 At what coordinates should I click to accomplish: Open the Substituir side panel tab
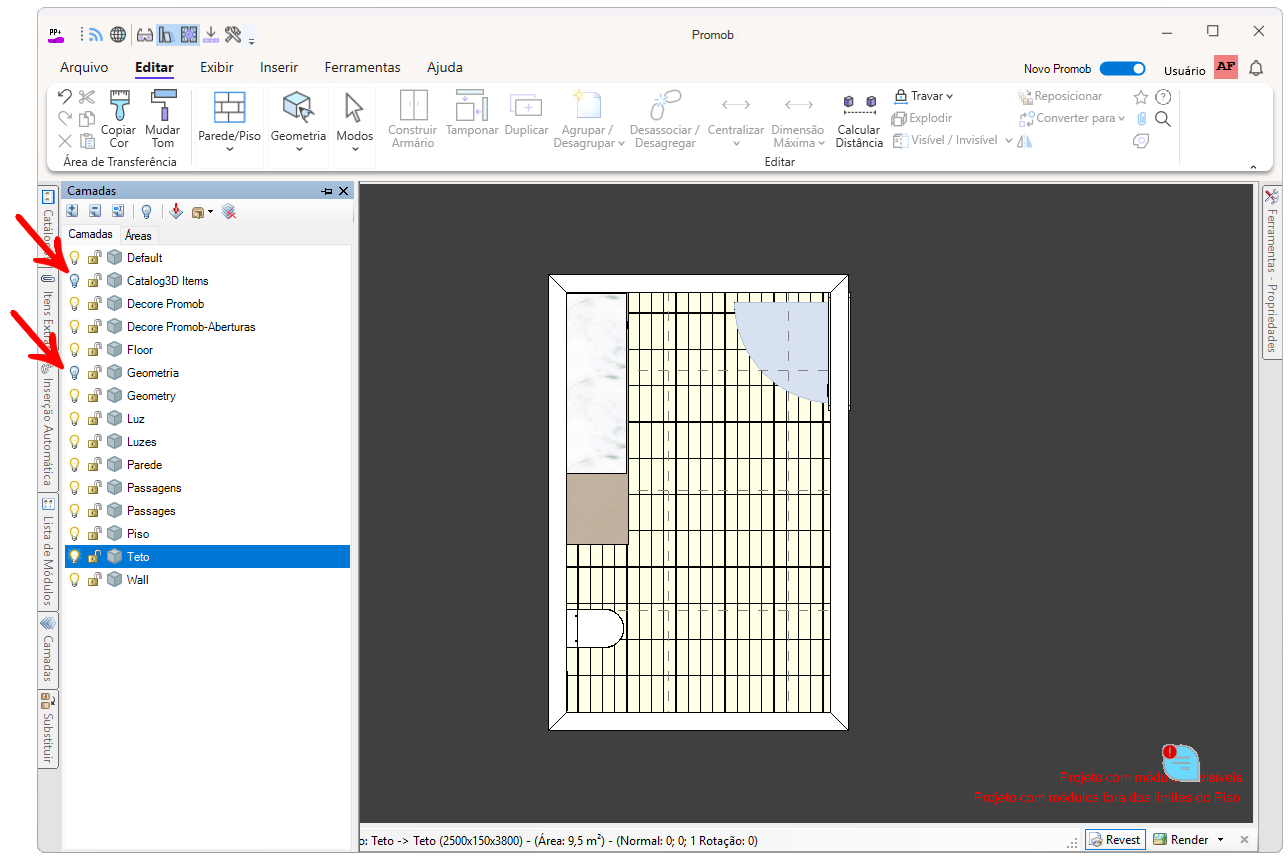coord(47,728)
